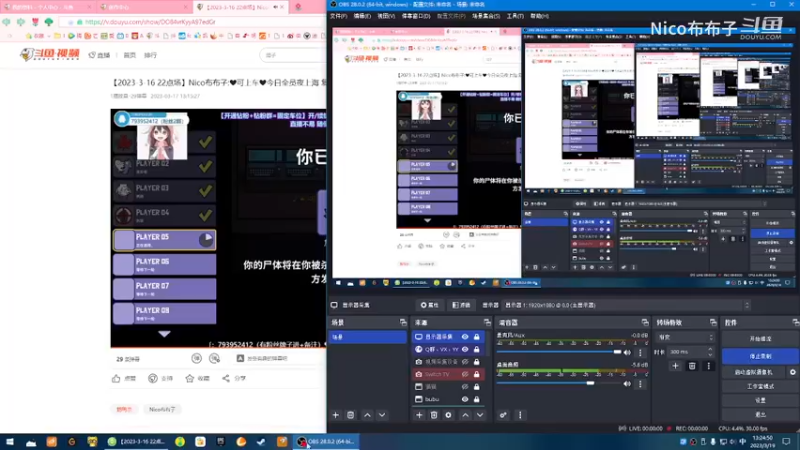The height and width of the screenshot is (450, 800).
Task: Open danmaku settings icon under video
Action: coord(214,359)
